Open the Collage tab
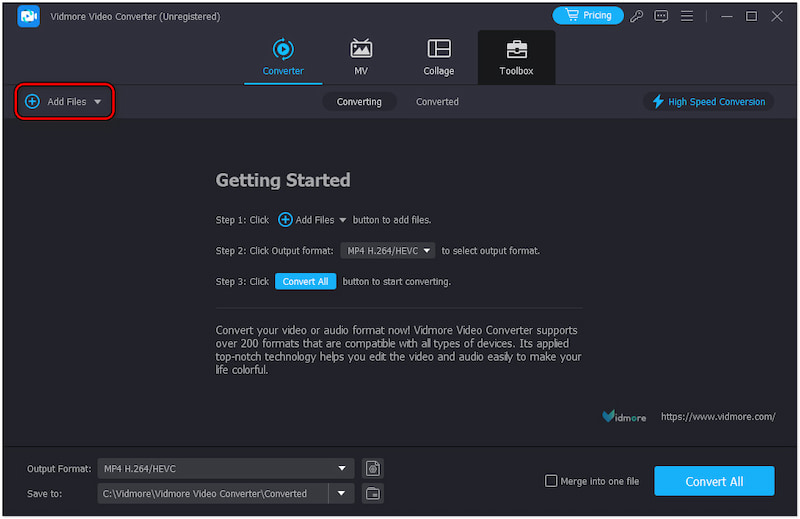The height and width of the screenshot is (519, 800). pyautogui.click(x=438, y=57)
